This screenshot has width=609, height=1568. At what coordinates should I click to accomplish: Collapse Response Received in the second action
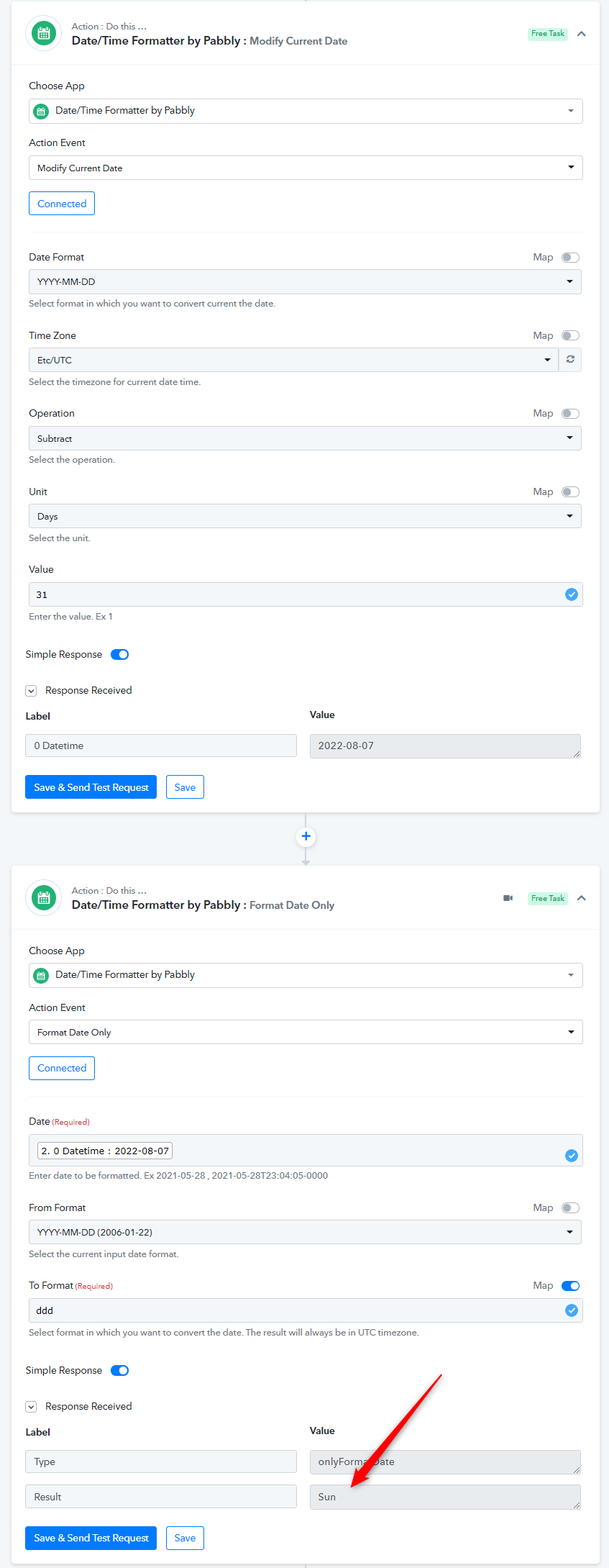tap(31, 1407)
